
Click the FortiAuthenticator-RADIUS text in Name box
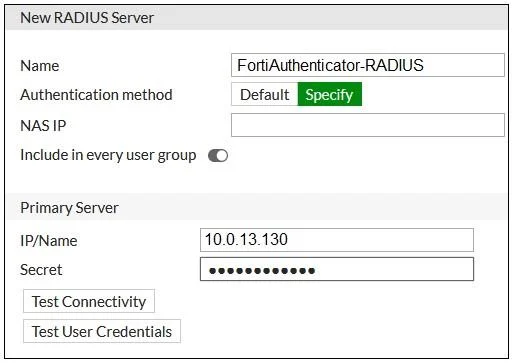point(330,65)
